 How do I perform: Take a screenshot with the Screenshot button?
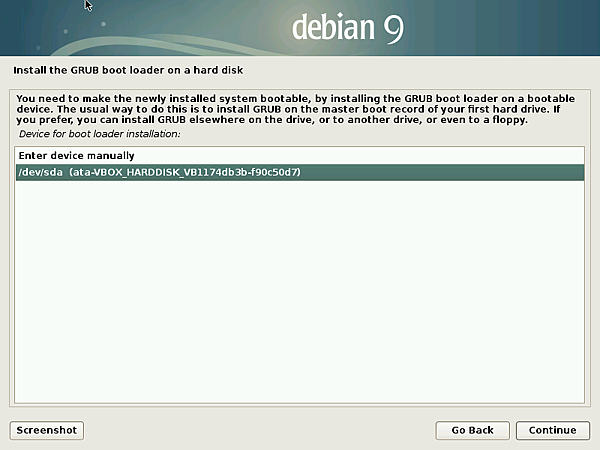click(47, 430)
